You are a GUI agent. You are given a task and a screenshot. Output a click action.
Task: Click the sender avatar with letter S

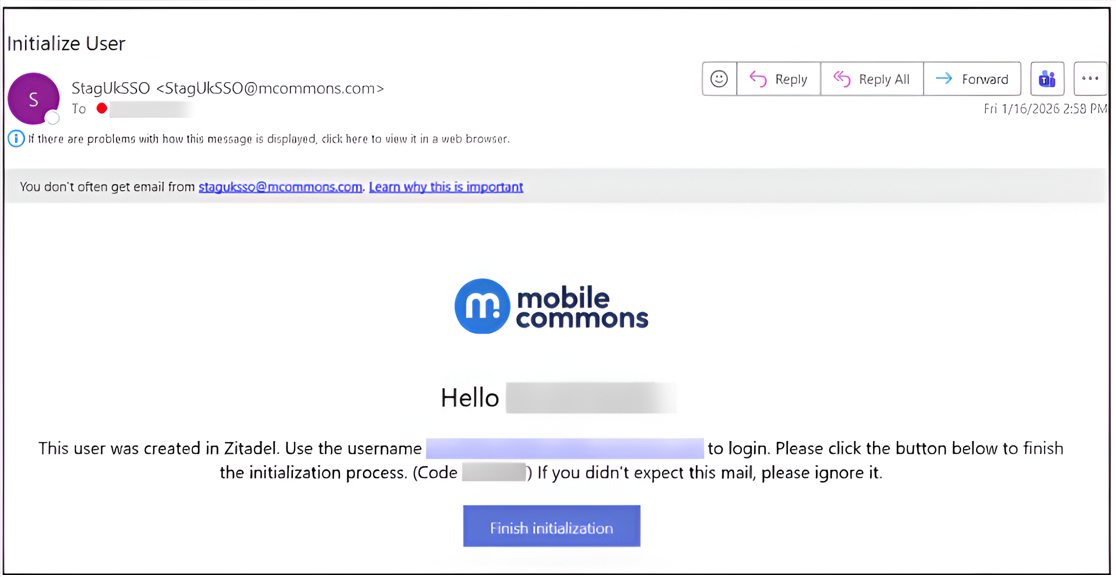point(33,99)
